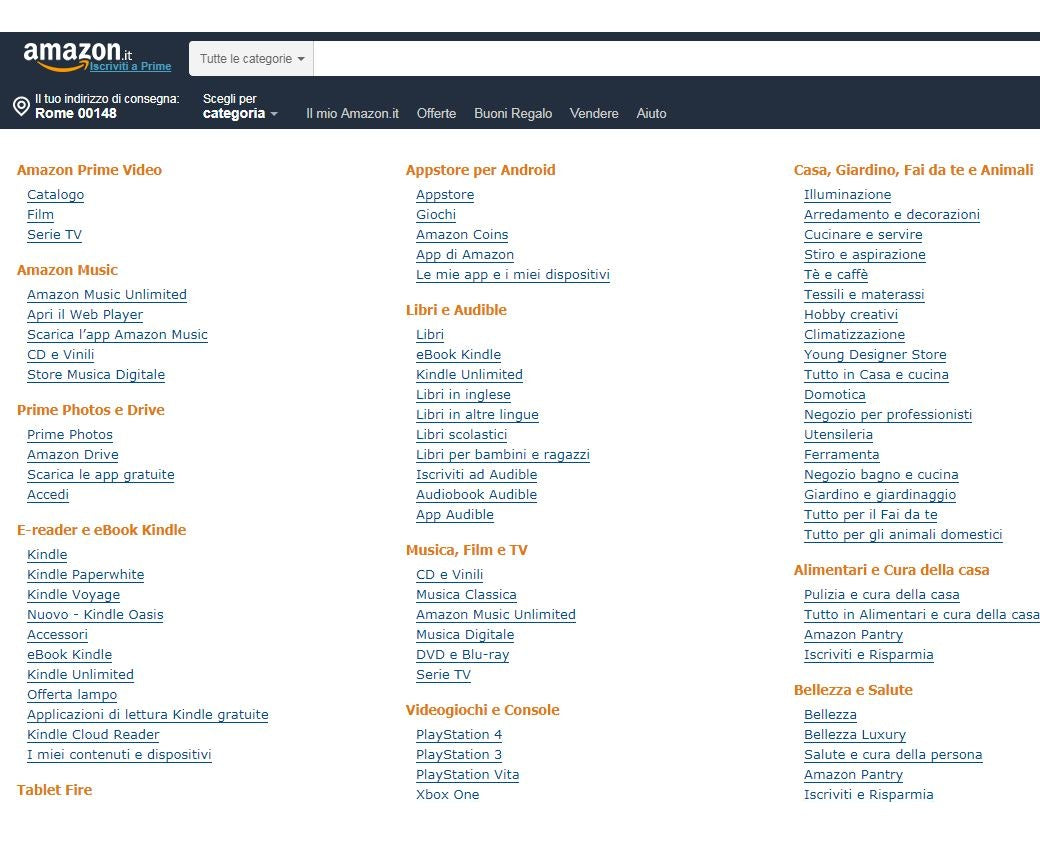Expand the Scegli per categoria menu
The height and width of the screenshot is (852, 1040).
pyautogui.click(x=239, y=106)
